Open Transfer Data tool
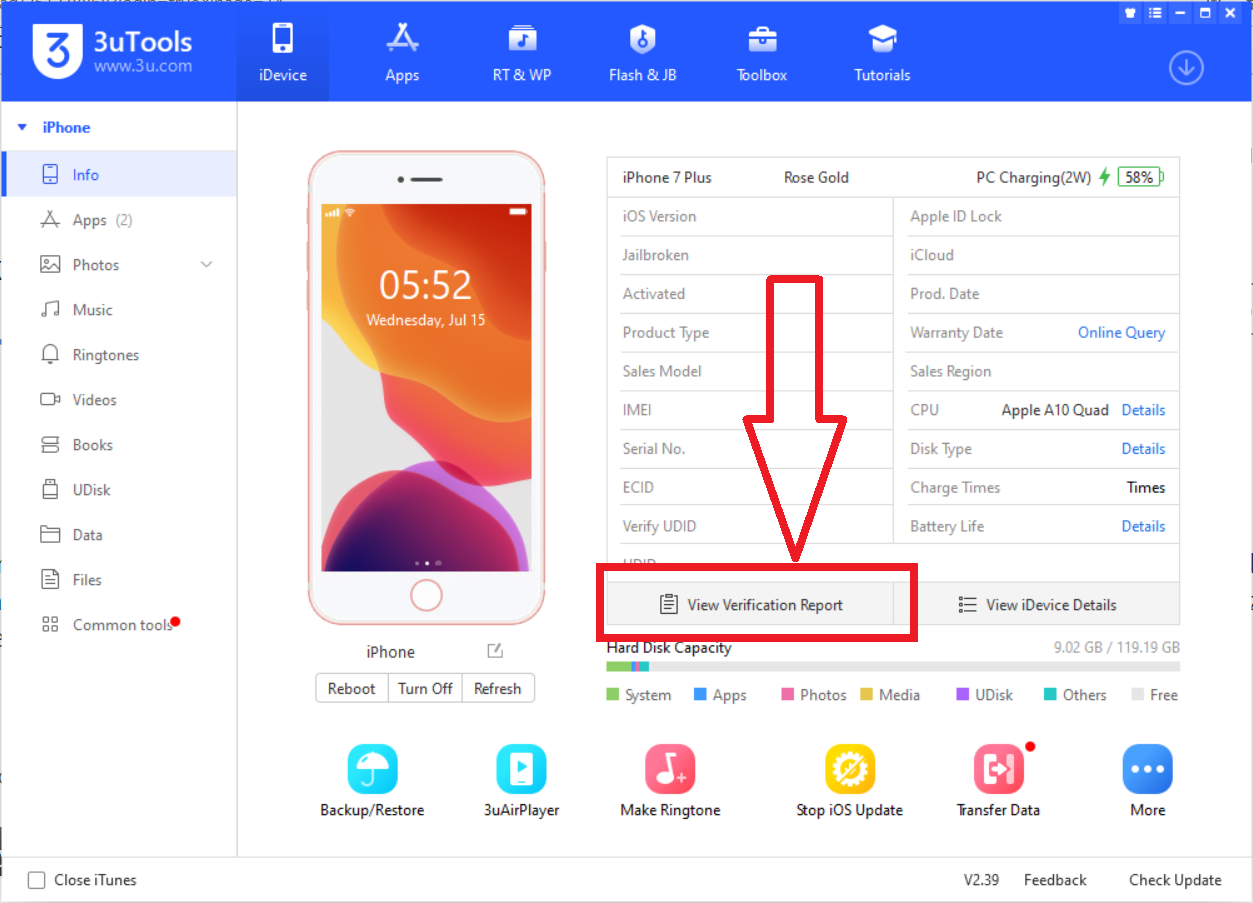 pyautogui.click(x=998, y=782)
